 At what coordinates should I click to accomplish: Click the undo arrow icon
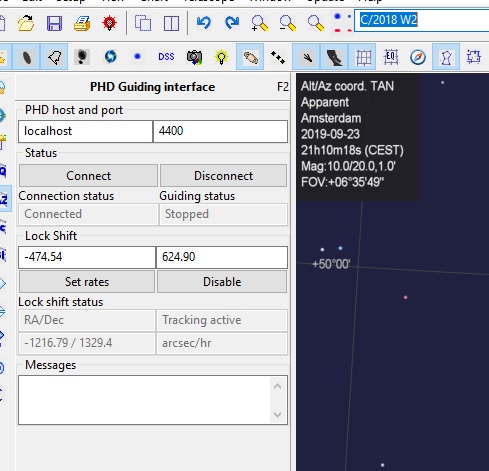pyautogui.click(x=204, y=23)
